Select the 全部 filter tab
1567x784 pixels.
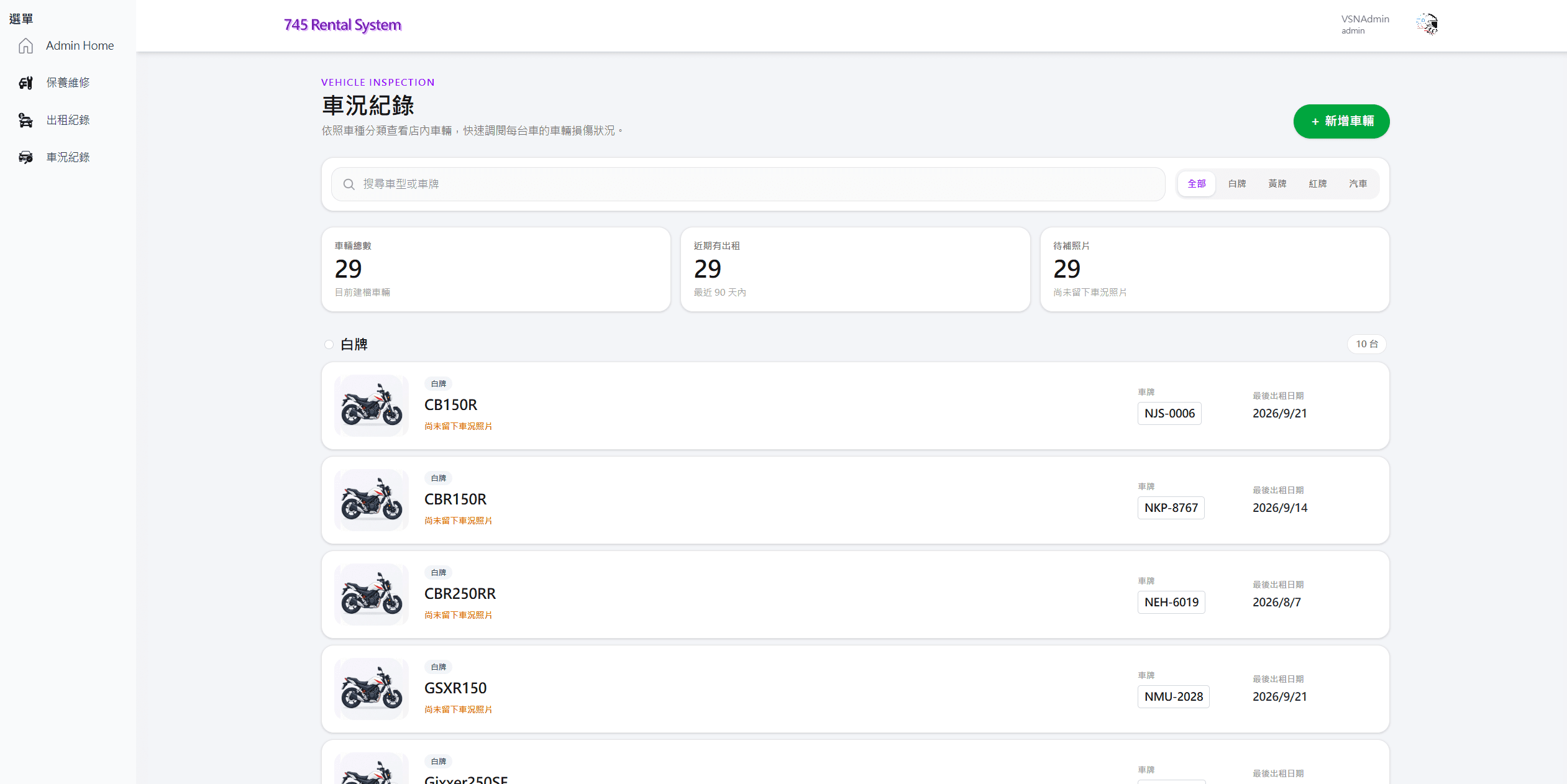(1197, 184)
